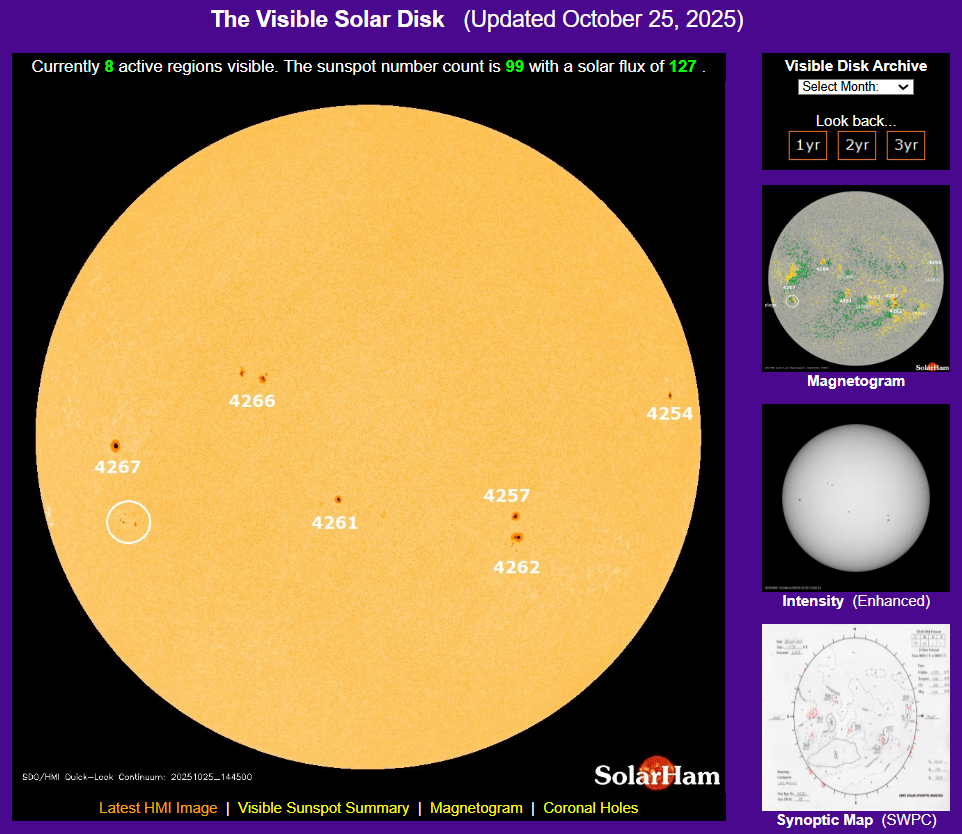Screen dimensions: 962x834
Task: Click the white circled new sunspot region
Action: point(128,522)
